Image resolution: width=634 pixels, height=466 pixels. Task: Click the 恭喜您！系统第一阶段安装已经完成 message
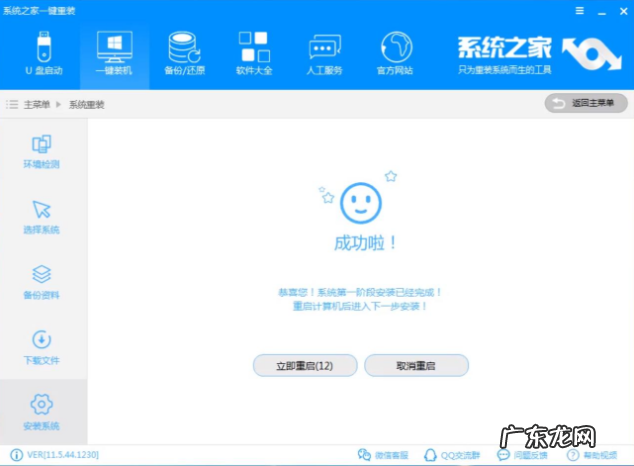pyautogui.click(x=360, y=292)
